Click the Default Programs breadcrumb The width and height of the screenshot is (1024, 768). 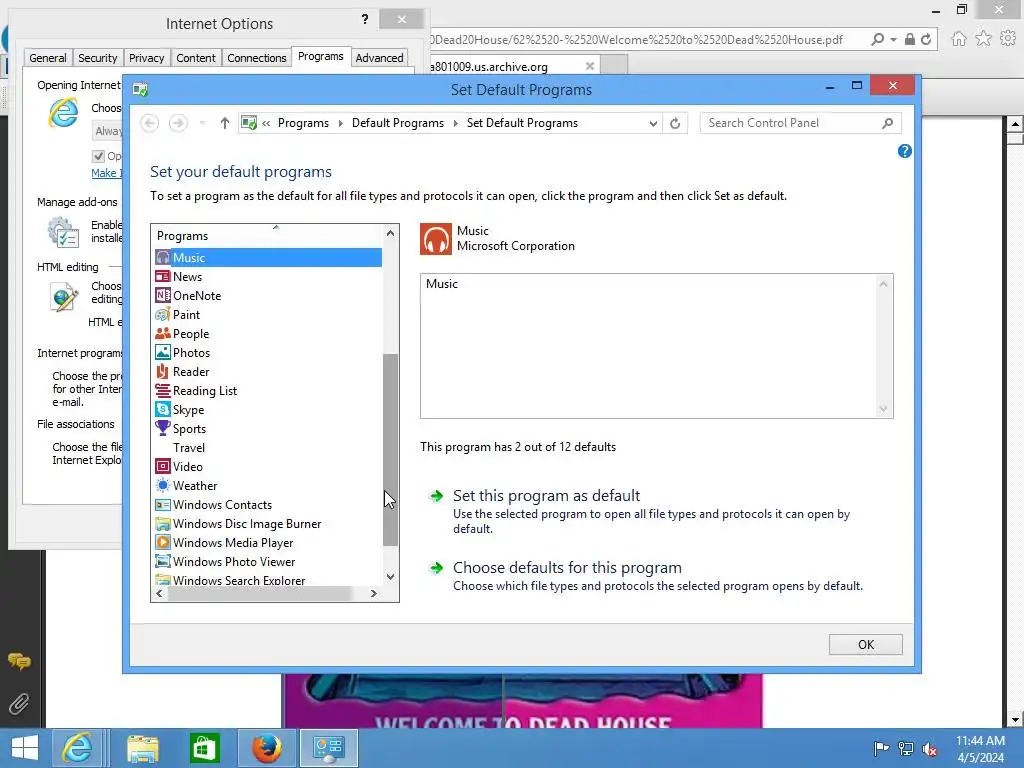(397, 123)
